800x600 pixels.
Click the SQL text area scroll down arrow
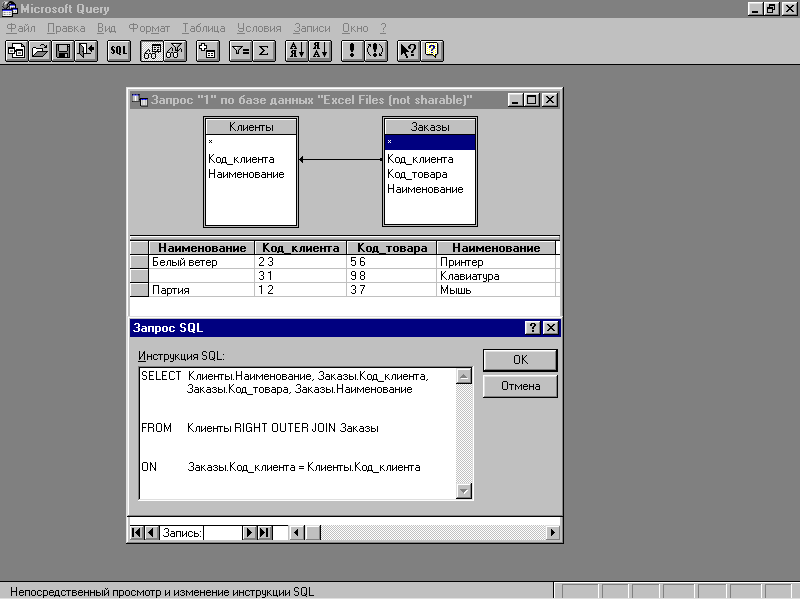[x=464, y=491]
